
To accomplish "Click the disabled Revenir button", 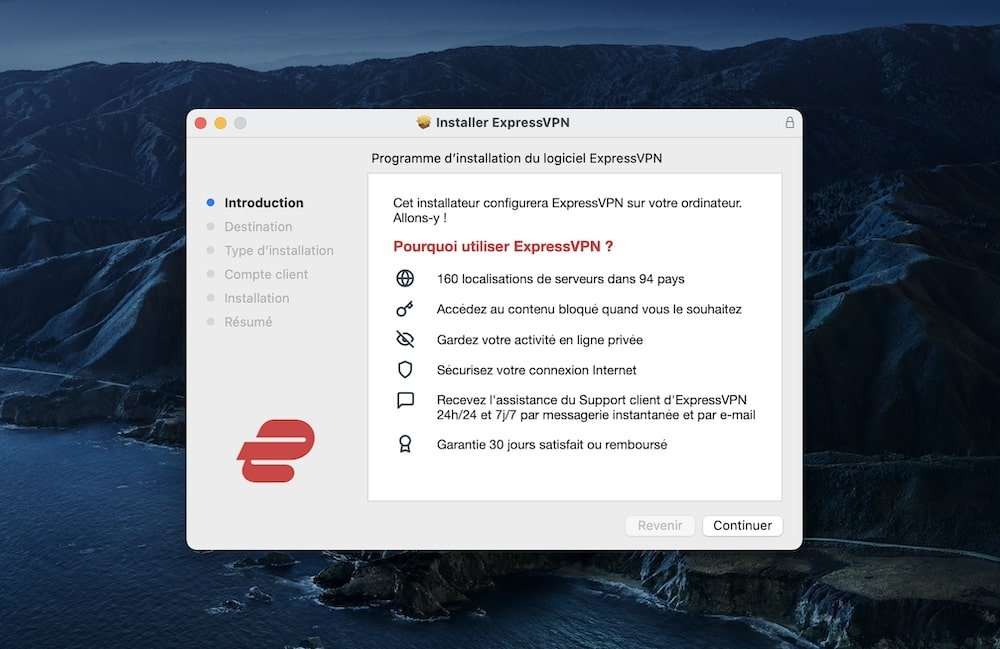I will click(x=659, y=525).
